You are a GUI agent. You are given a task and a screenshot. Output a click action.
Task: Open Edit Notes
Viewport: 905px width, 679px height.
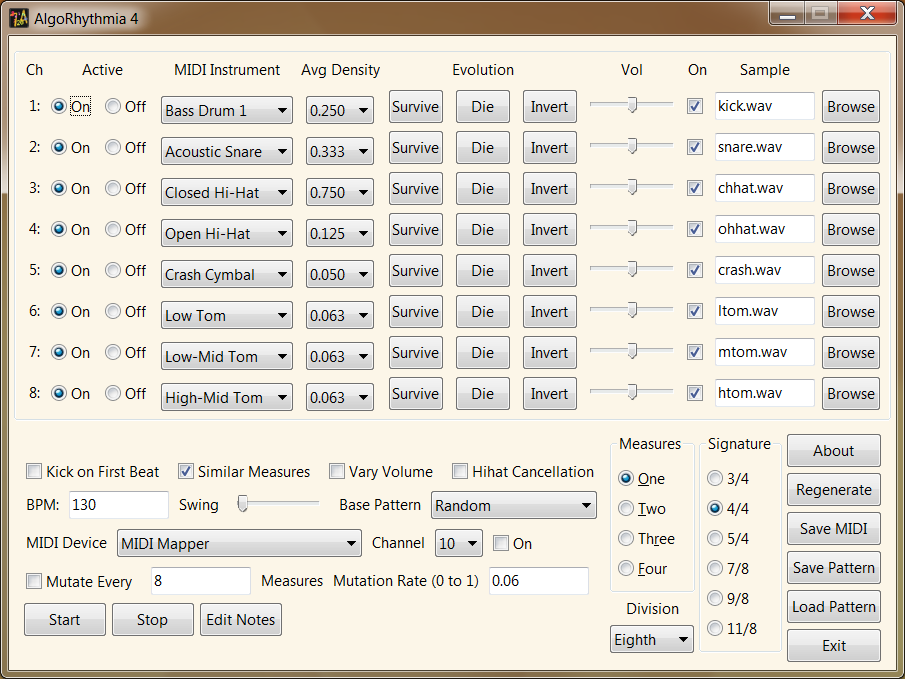[241, 620]
